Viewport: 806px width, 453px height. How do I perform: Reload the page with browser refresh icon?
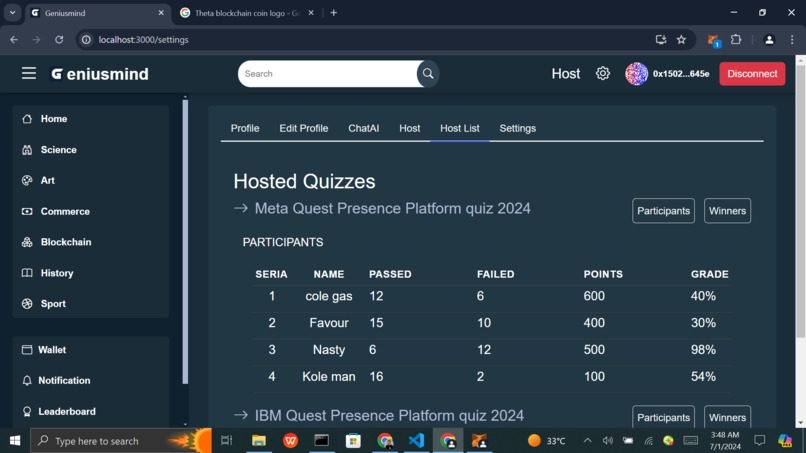[x=59, y=40]
